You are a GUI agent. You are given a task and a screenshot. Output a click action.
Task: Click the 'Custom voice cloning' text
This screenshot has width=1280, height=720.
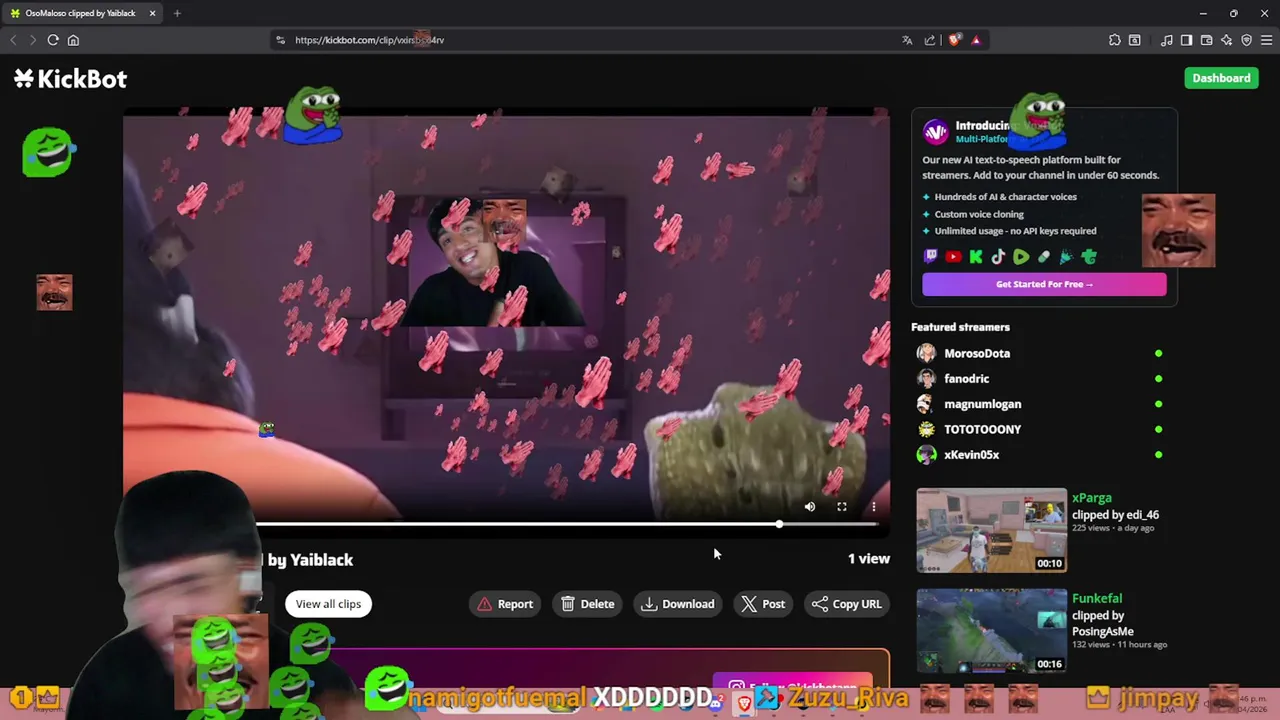click(979, 214)
